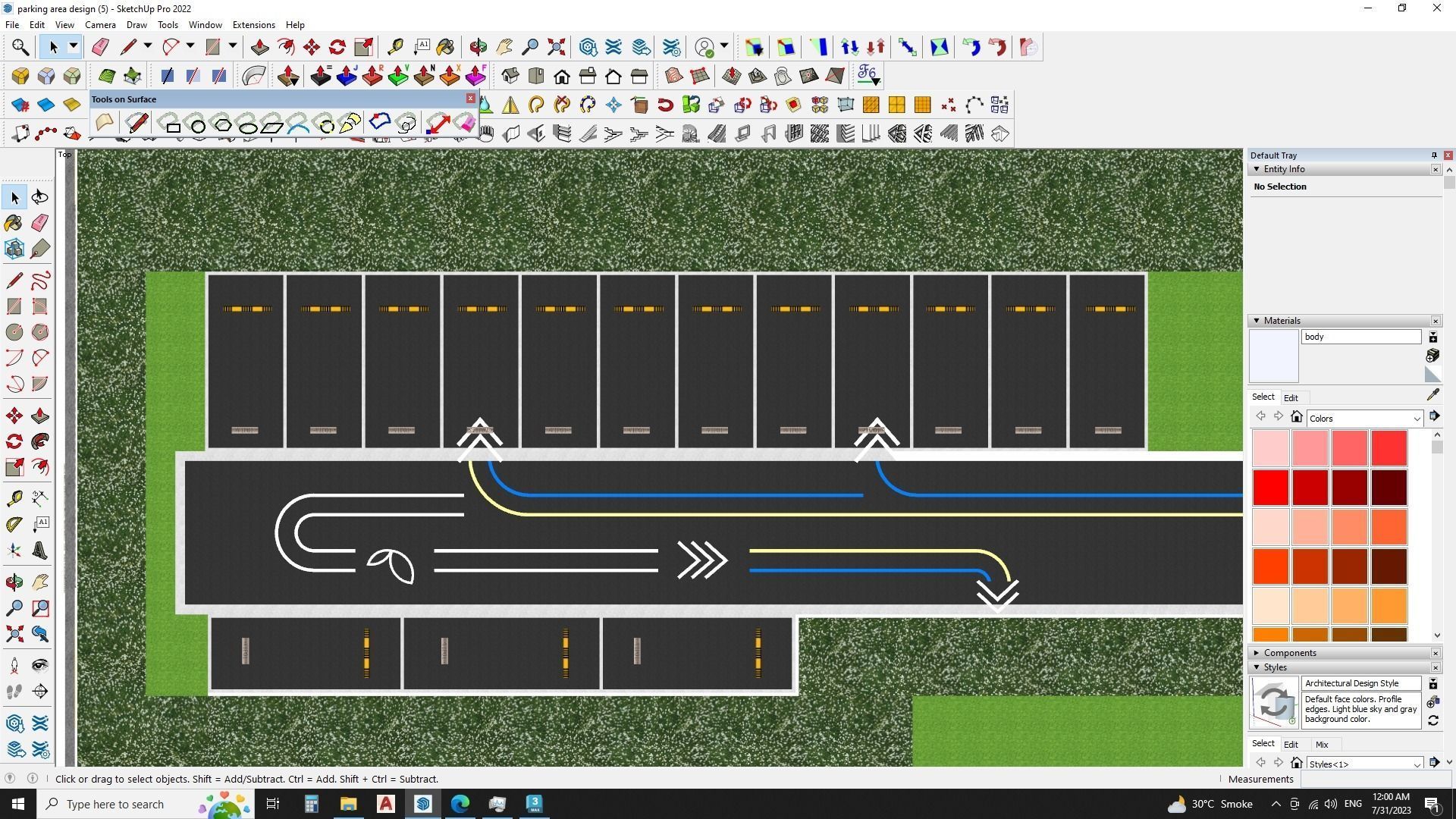The width and height of the screenshot is (1456, 819).
Task: Toggle the Default Tray auto-hide pin
Action: (1434, 155)
